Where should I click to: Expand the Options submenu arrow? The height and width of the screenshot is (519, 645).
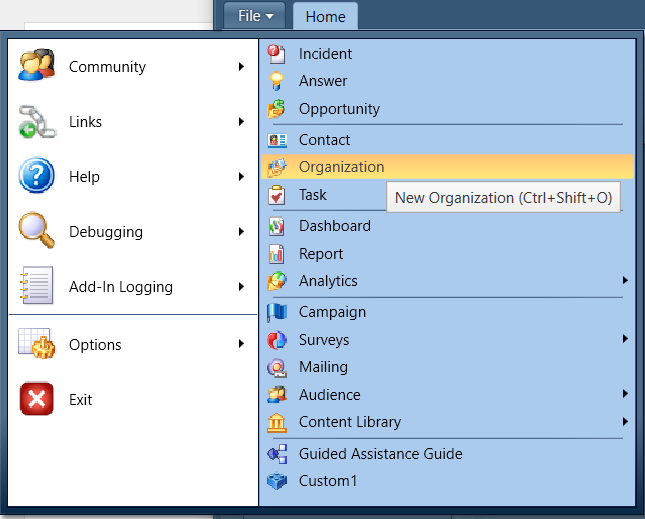pyautogui.click(x=241, y=344)
